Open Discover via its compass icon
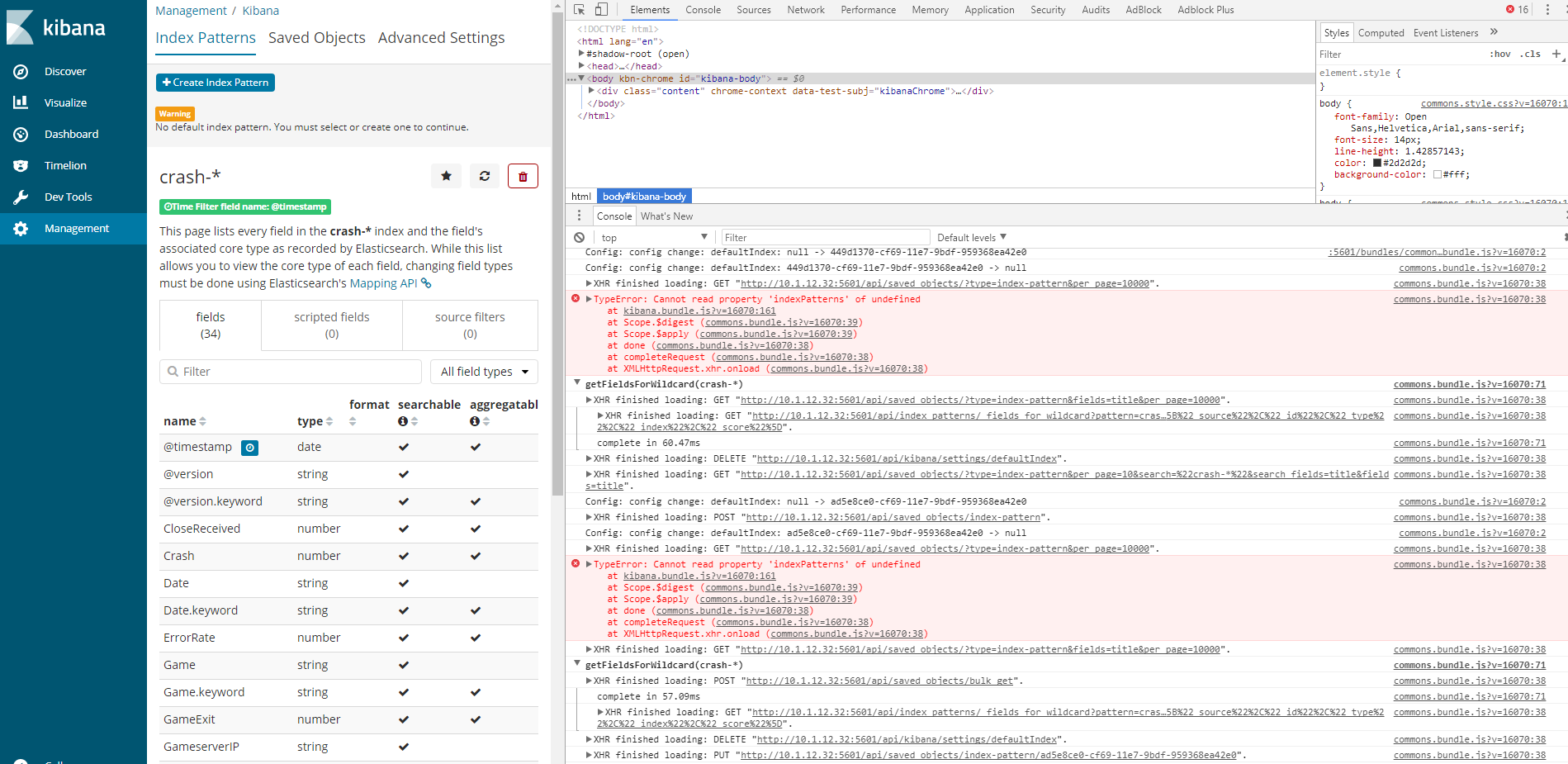1568x764 pixels. [21, 72]
